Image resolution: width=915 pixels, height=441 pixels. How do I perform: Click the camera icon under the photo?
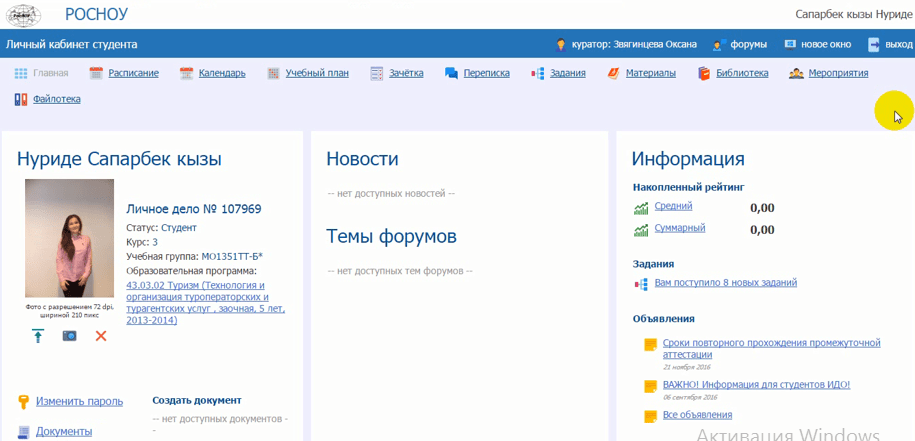[x=70, y=336]
